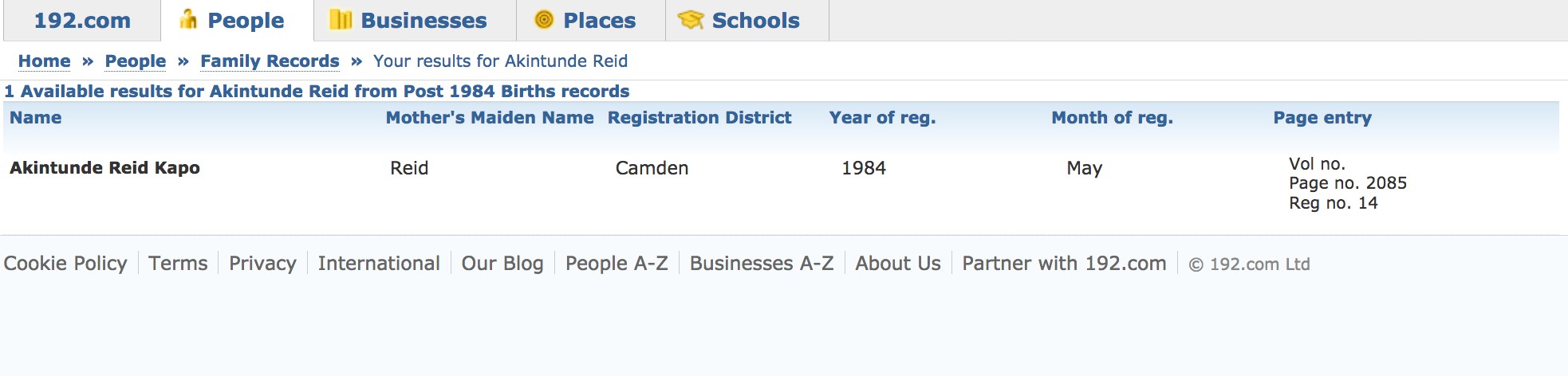The image size is (1568, 376).
Task: Open the People A-Z directory link
Action: pyautogui.click(x=617, y=264)
